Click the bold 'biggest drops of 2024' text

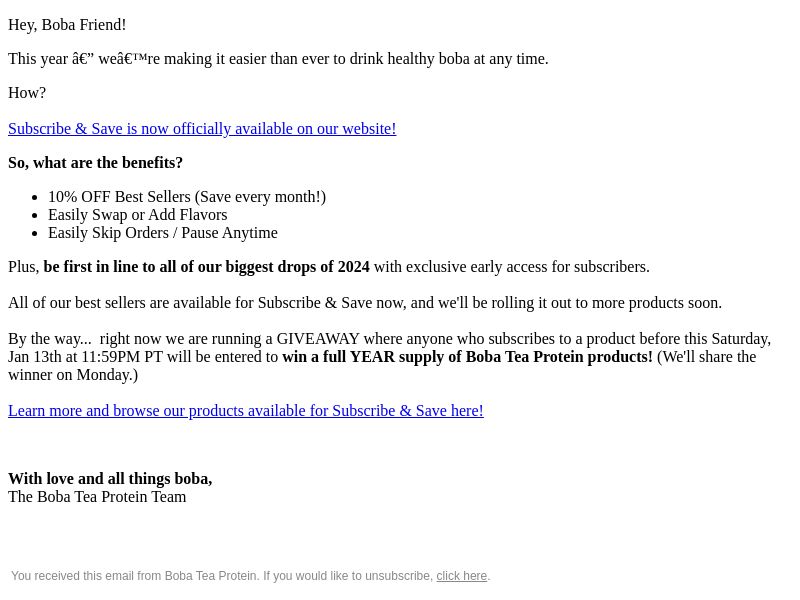298,266
